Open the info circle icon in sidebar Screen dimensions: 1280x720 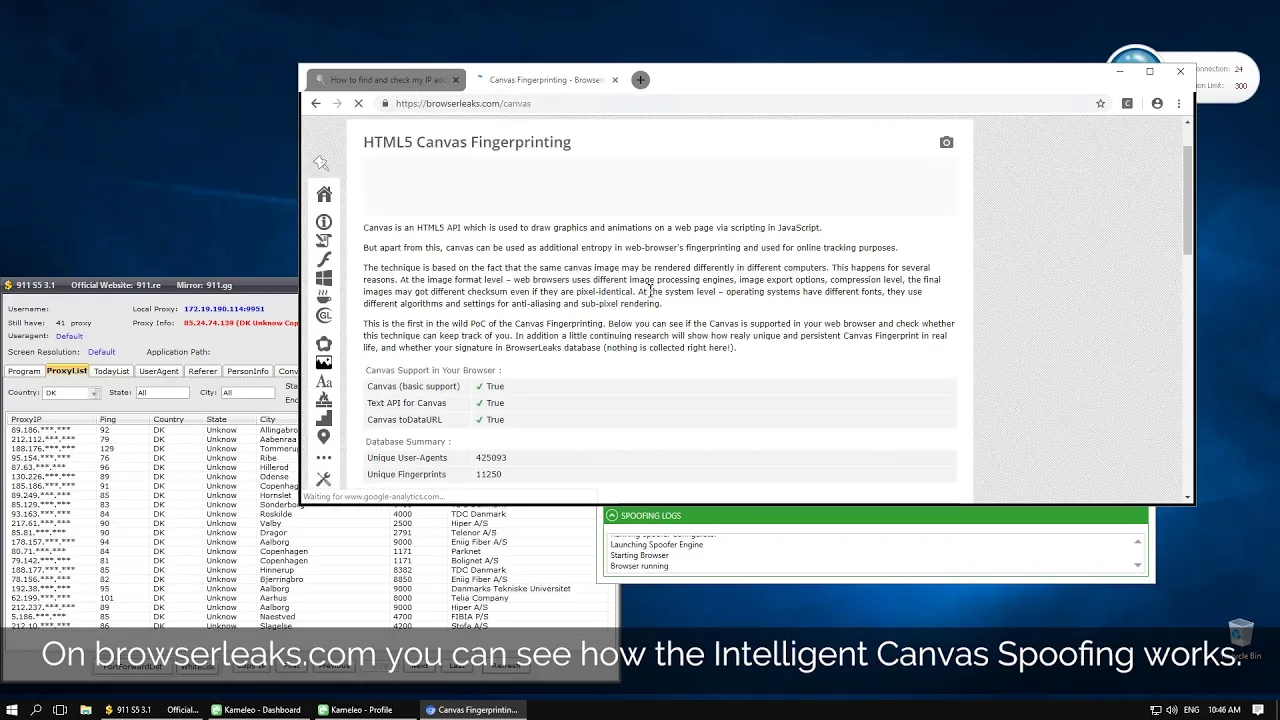(324, 222)
